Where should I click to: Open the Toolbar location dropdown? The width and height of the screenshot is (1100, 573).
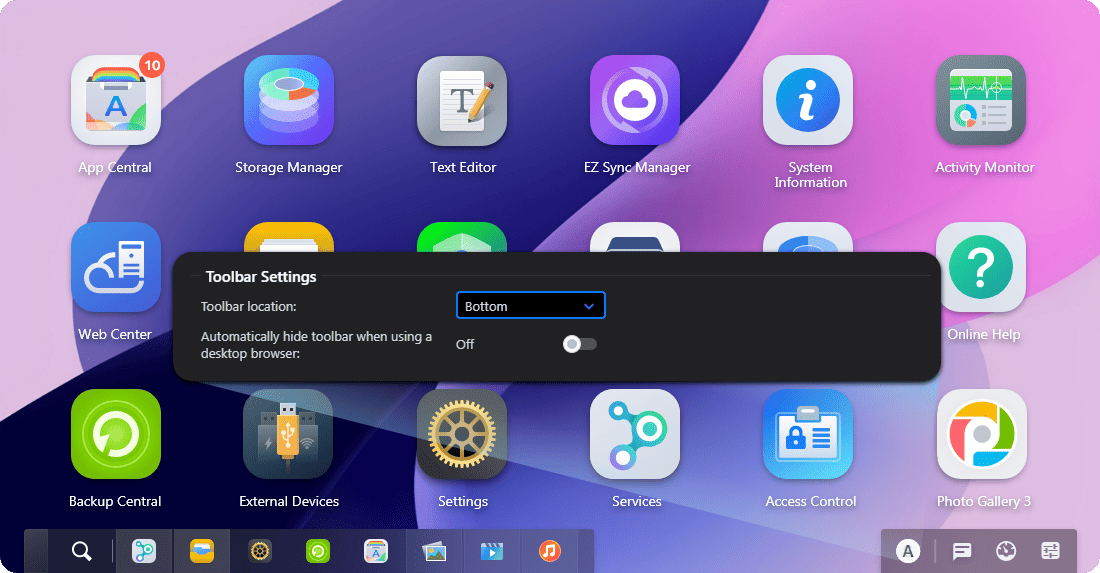point(530,306)
